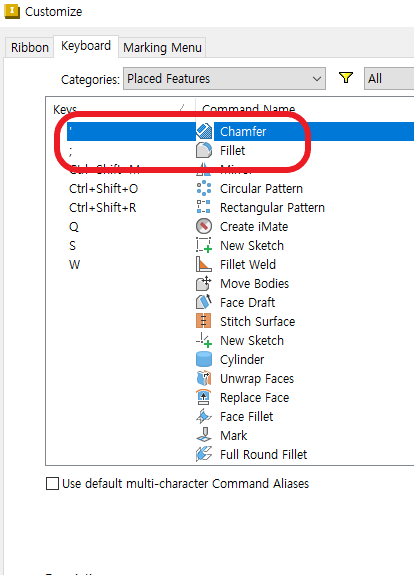Image resolution: width=414 pixels, height=575 pixels.
Task: Click the Stitch Surface icon
Action: 204,322
